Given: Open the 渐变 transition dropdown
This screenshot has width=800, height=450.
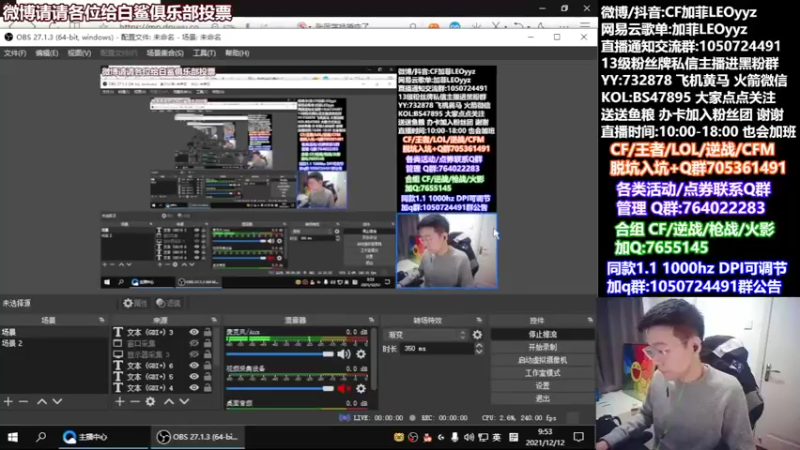Looking at the screenshot, I should point(426,335).
